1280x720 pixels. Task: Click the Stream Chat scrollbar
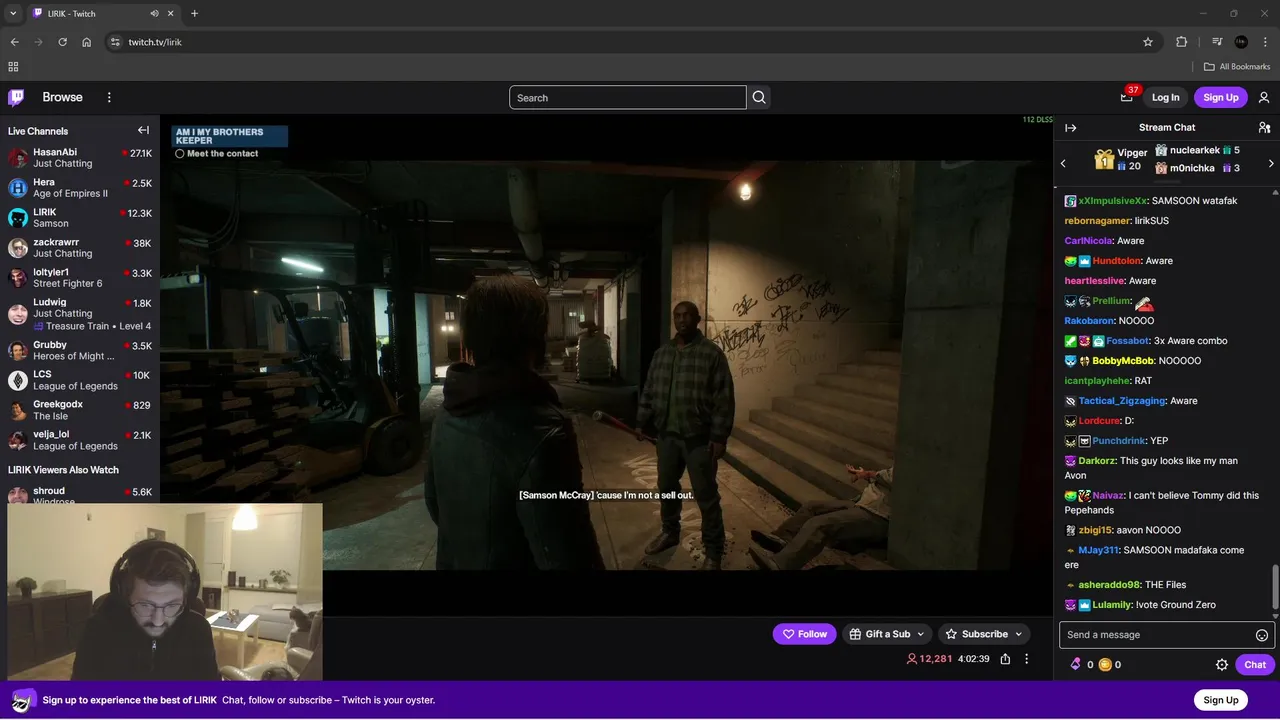1275,586
